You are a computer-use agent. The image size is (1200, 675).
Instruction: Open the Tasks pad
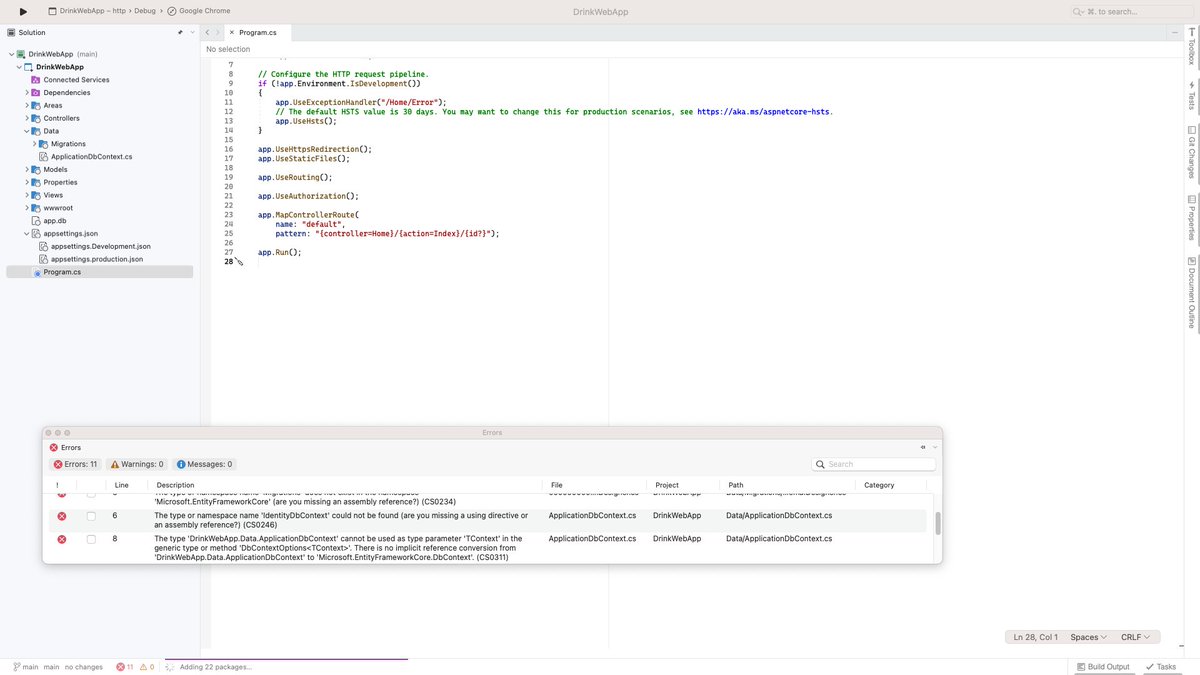pos(1161,667)
